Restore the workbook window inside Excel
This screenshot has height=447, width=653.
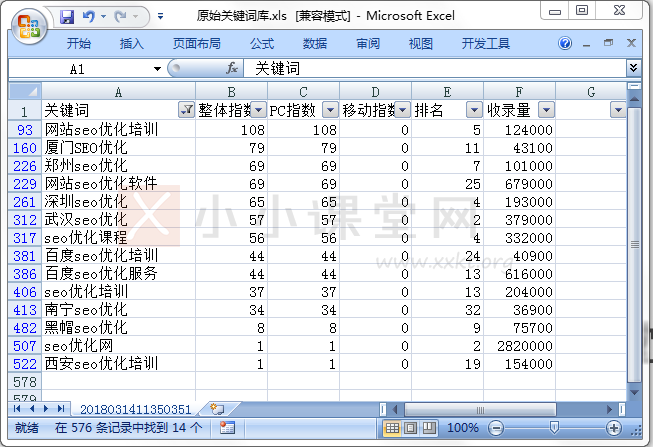(x=608, y=42)
